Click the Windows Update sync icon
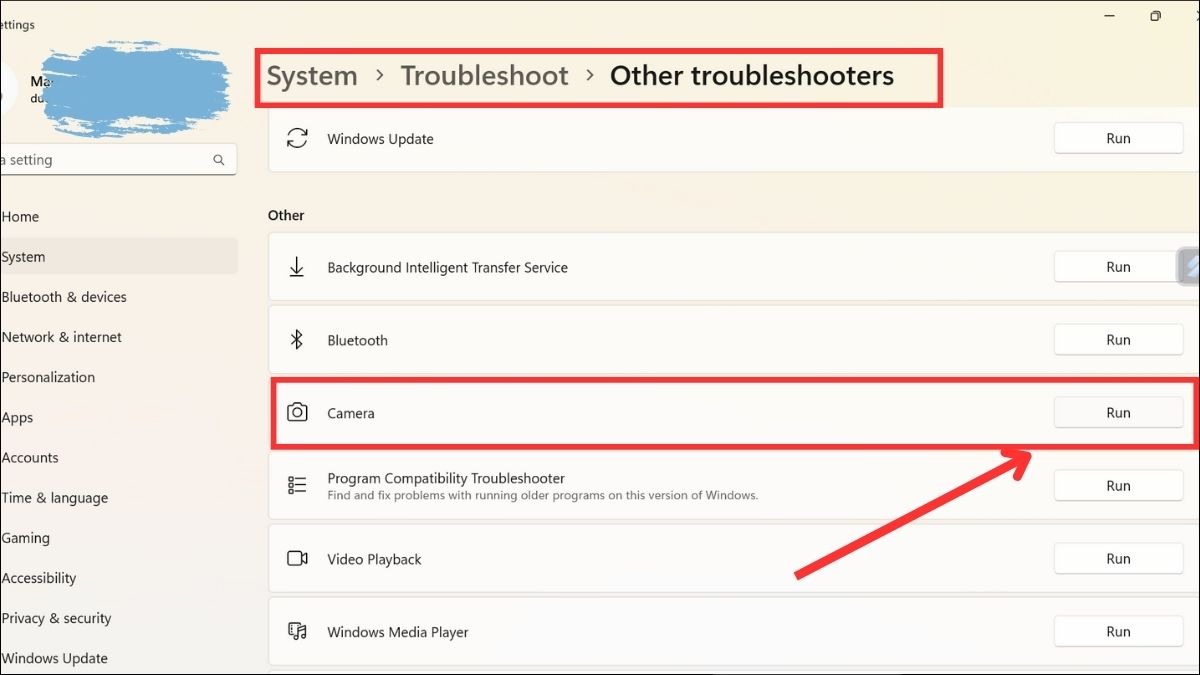 coord(297,139)
